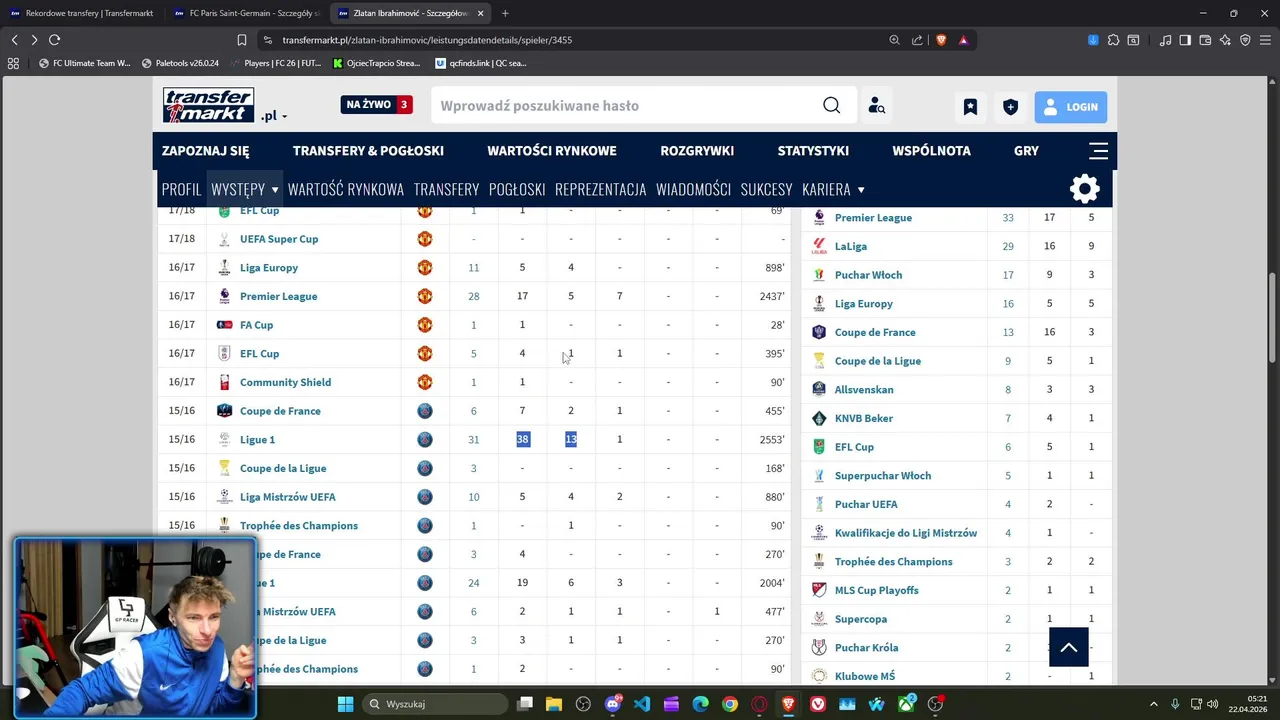
Task: Click Brave Shields lion icon
Action: (940, 40)
